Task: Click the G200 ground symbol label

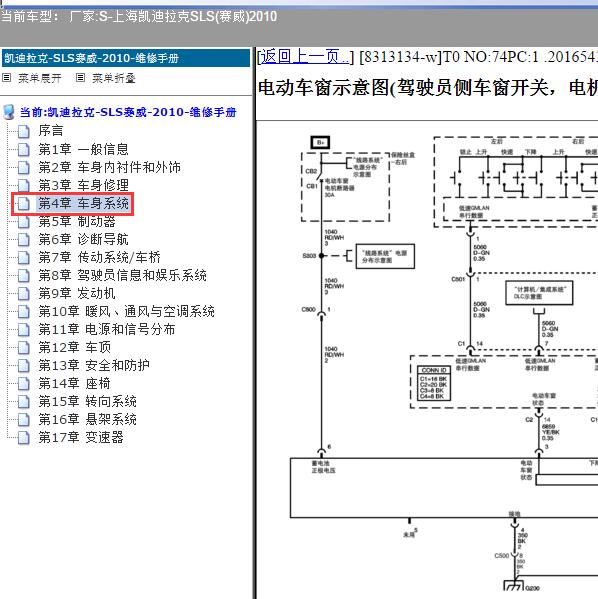Action: [x=533, y=588]
